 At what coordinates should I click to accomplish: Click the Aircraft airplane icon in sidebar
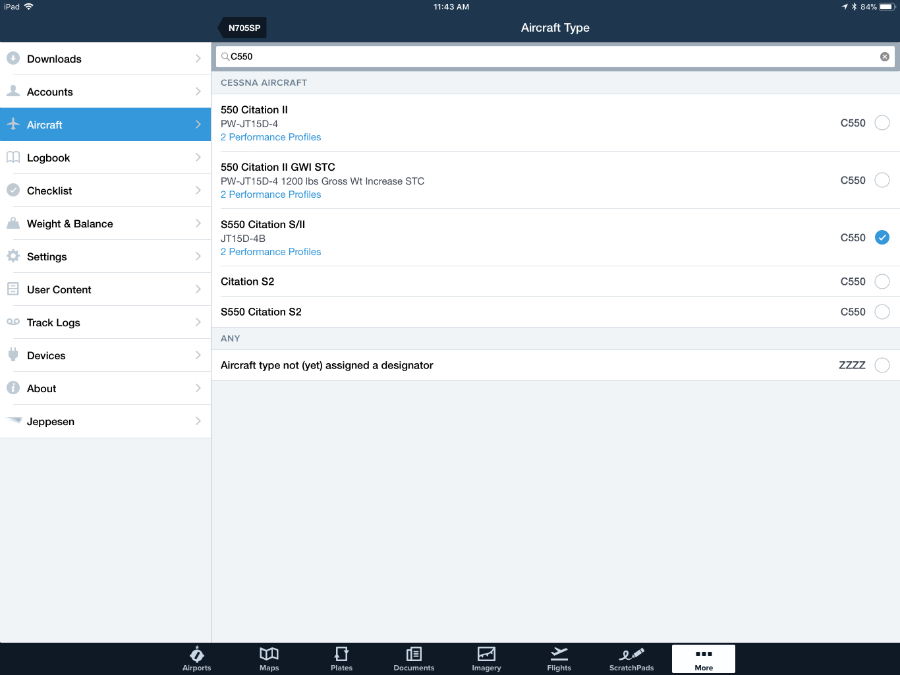click(13, 124)
